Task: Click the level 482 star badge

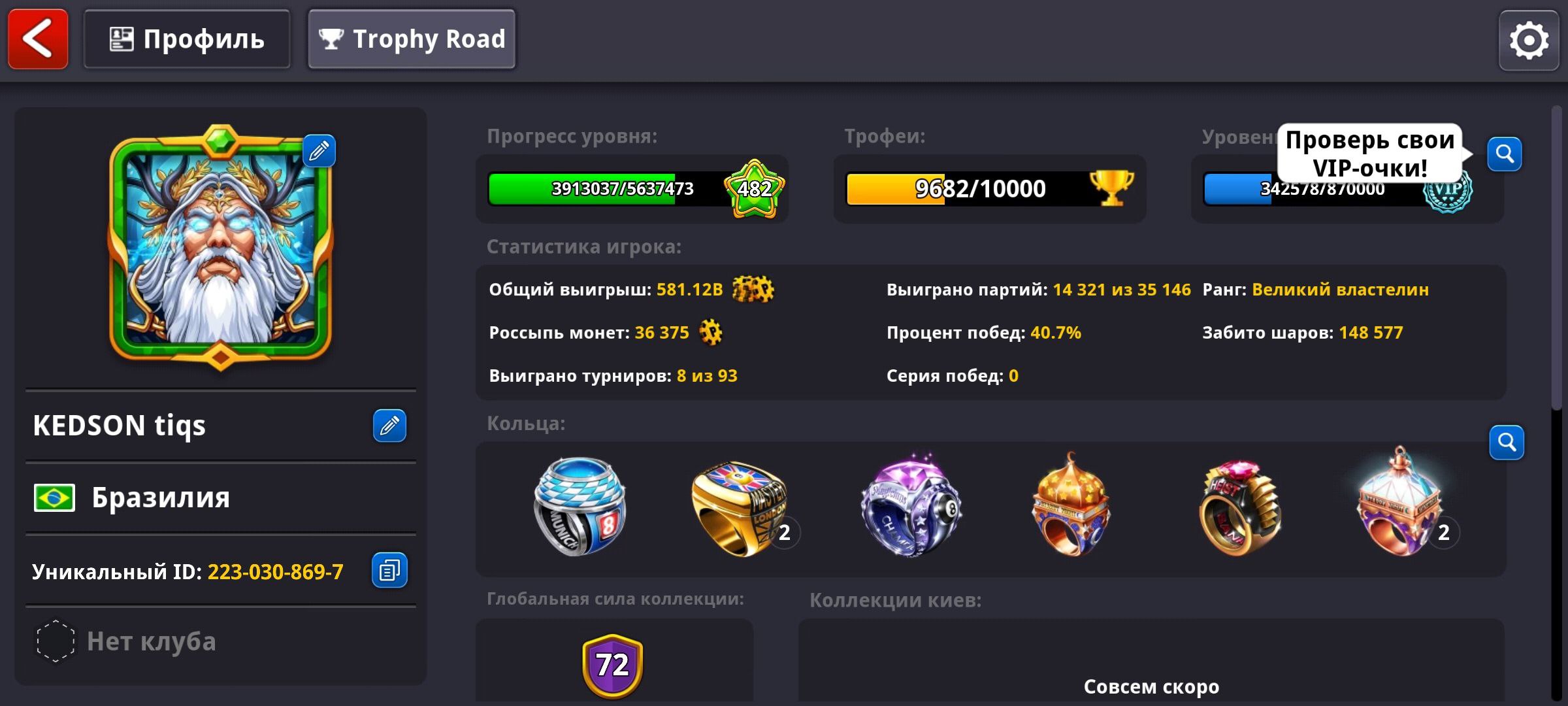Action: pos(755,189)
